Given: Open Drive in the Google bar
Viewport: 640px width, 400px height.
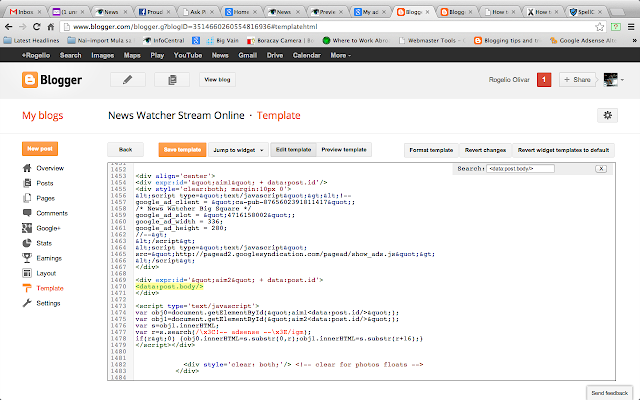Looking at the screenshot, I should pos(275,56).
